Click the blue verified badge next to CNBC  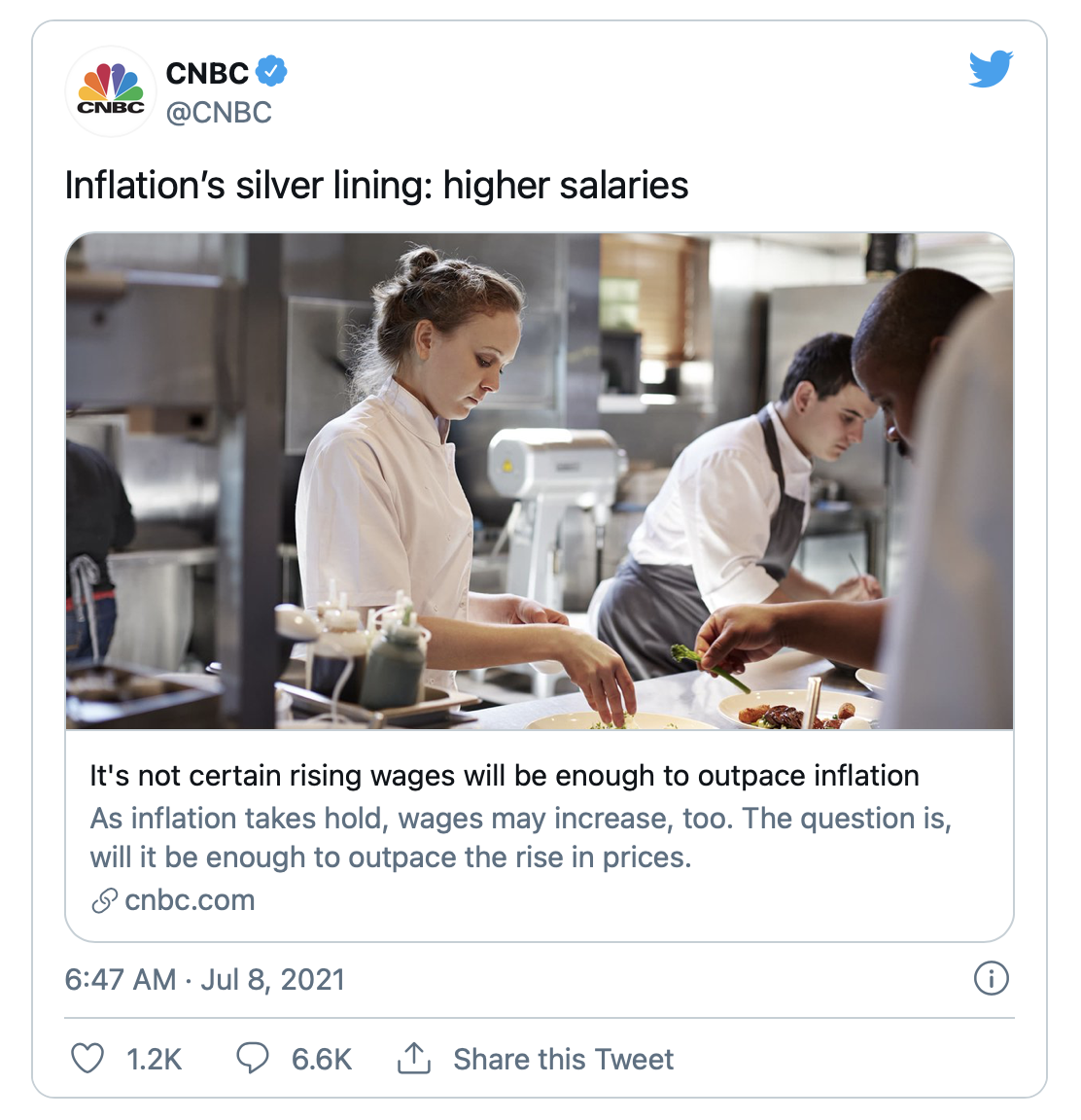tap(271, 71)
